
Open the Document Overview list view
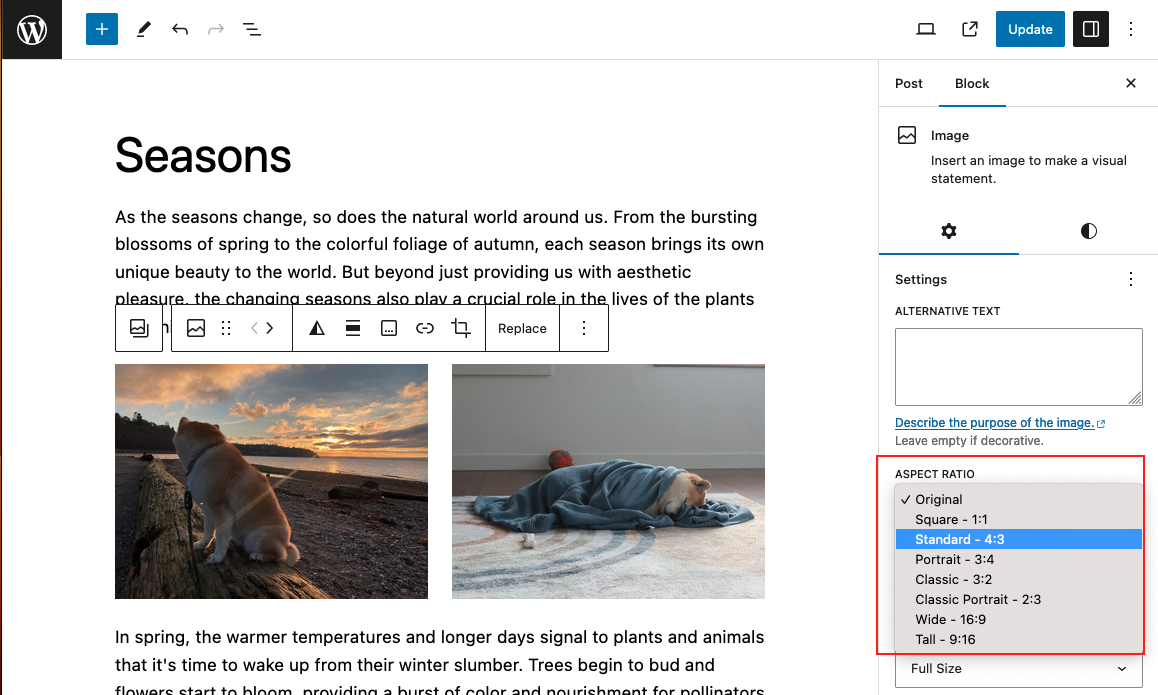[x=252, y=29]
